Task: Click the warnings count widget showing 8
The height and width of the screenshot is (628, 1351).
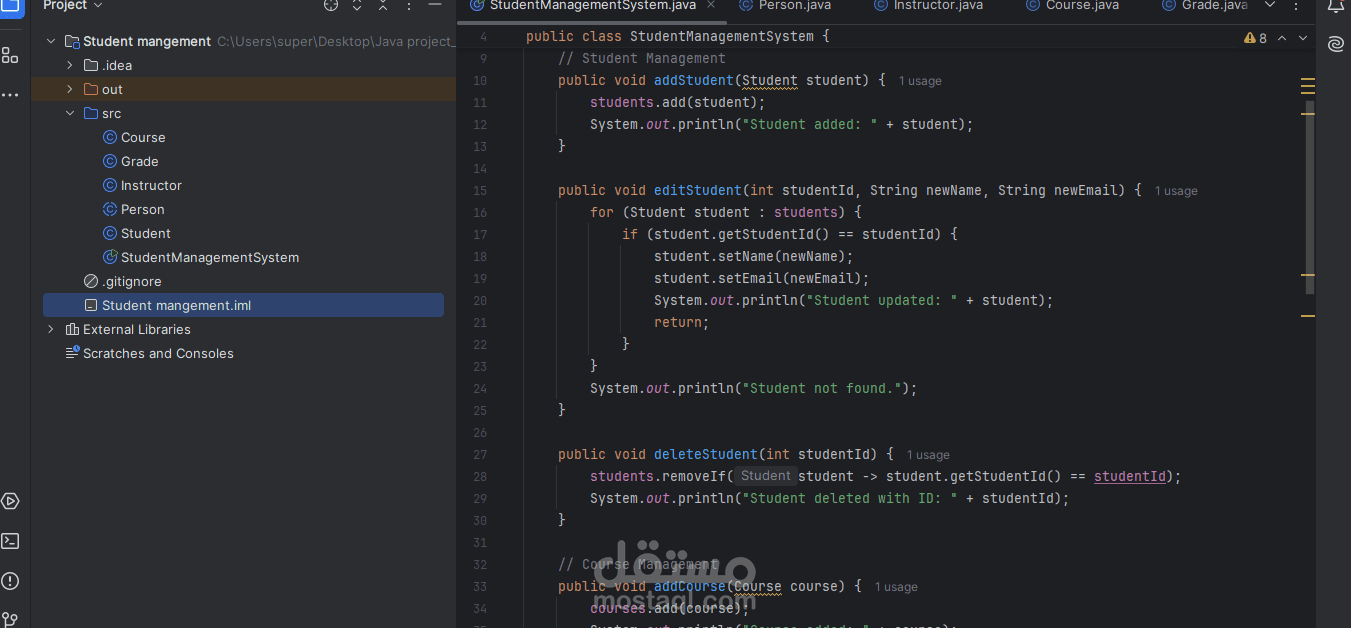Action: pos(1253,37)
